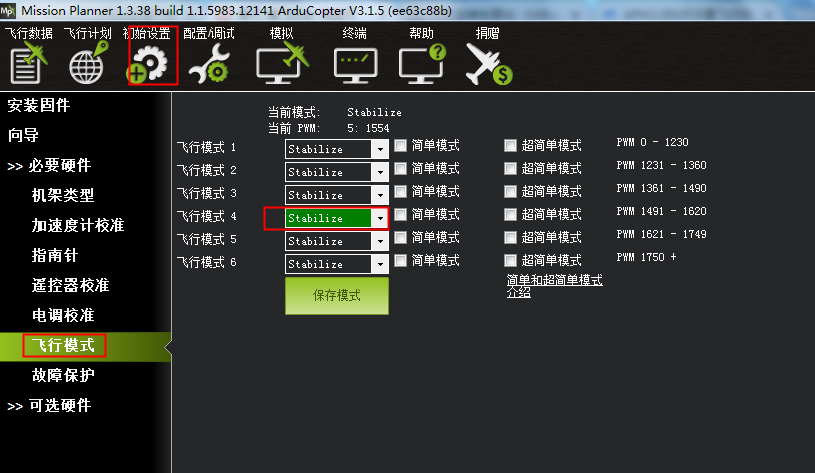Click the 捐赠 donate airplane icon
815x473 pixels.
click(489, 64)
